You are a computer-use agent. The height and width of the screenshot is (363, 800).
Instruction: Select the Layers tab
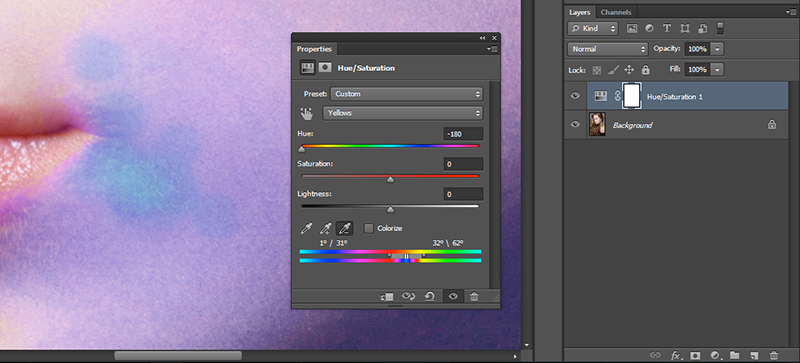pos(580,12)
